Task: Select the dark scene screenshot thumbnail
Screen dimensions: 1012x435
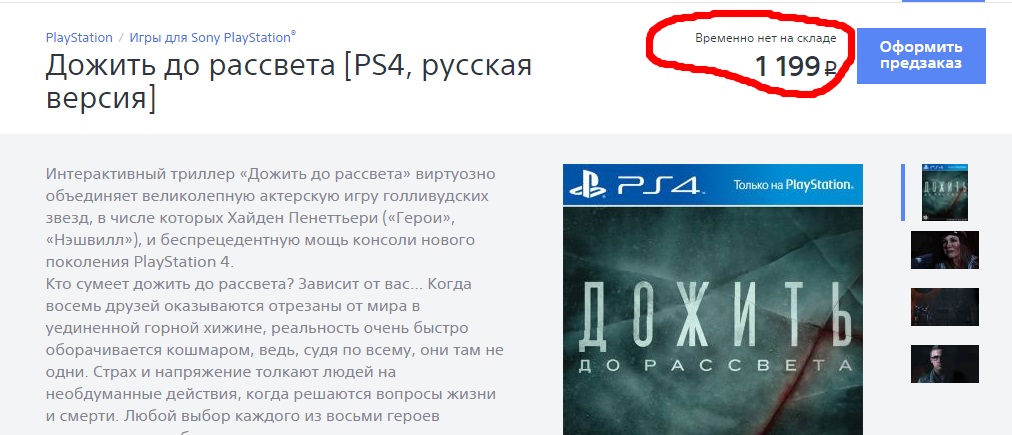Action: pos(945,307)
